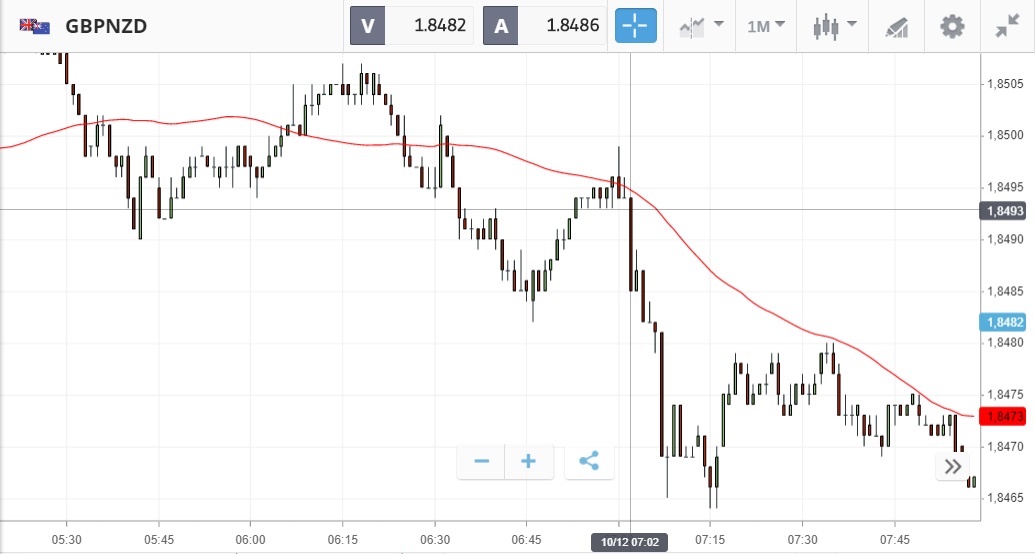Click the GBPNZD flag icon

tap(35, 26)
